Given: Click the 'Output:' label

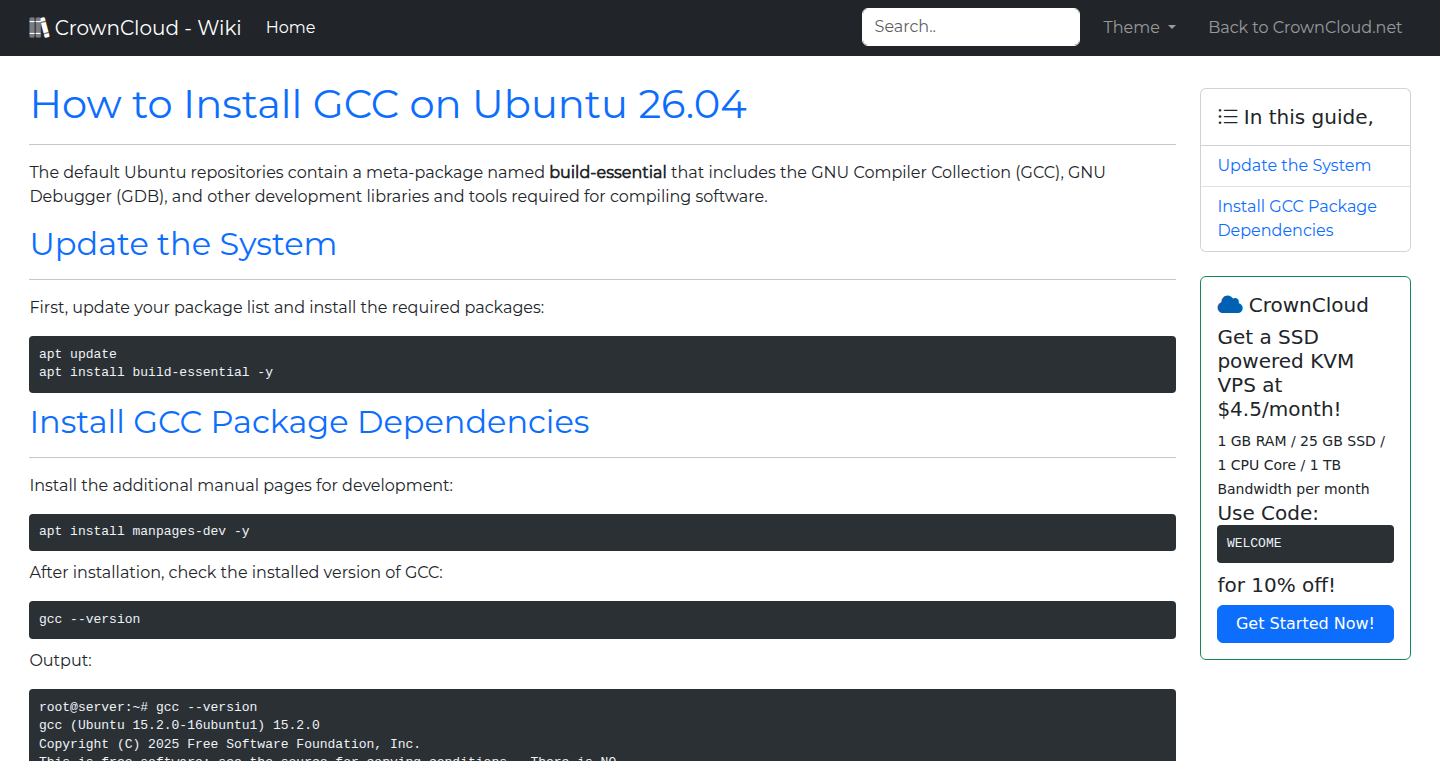Looking at the screenshot, I should pyautogui.click(x=61, y=660).
